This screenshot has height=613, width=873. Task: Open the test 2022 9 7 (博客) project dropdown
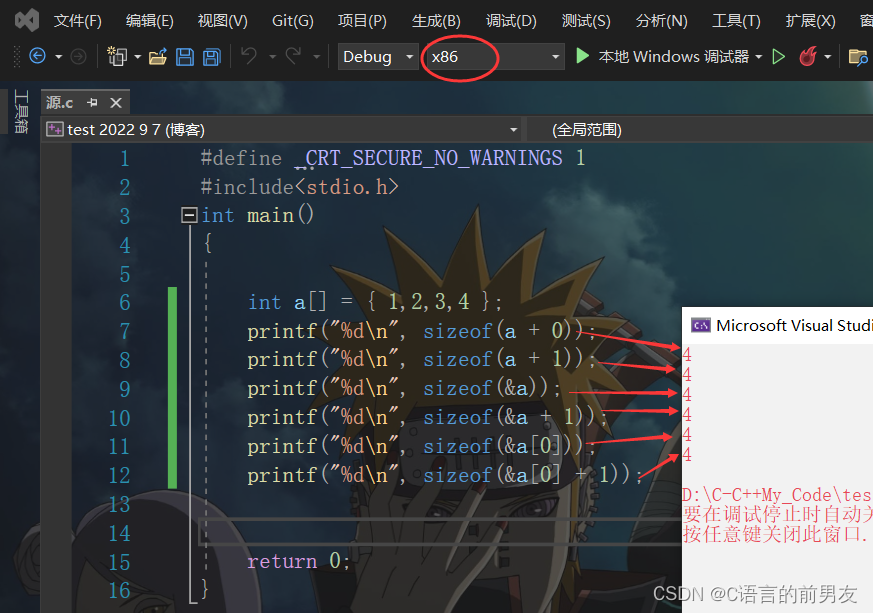[282, 130]
